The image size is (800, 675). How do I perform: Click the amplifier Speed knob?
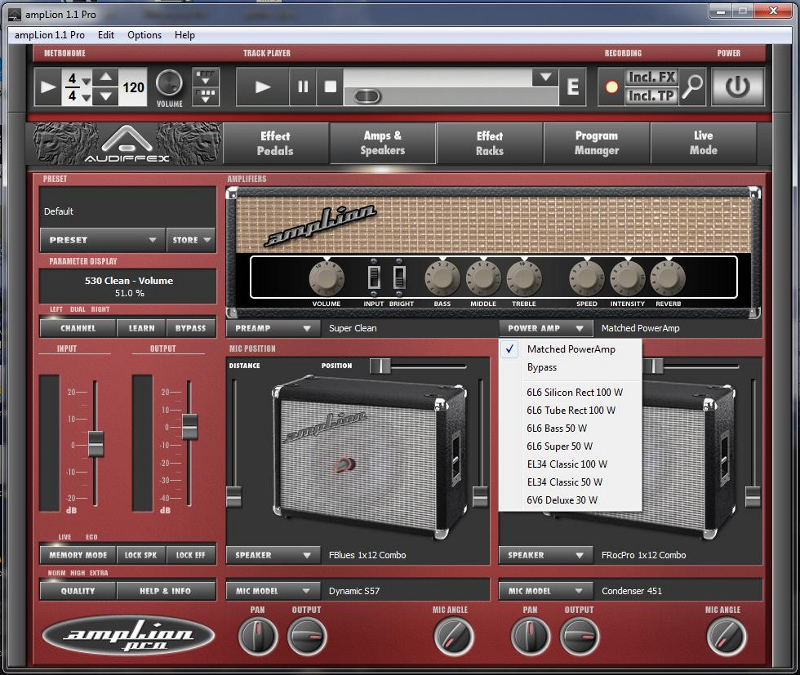click(587, 279)
